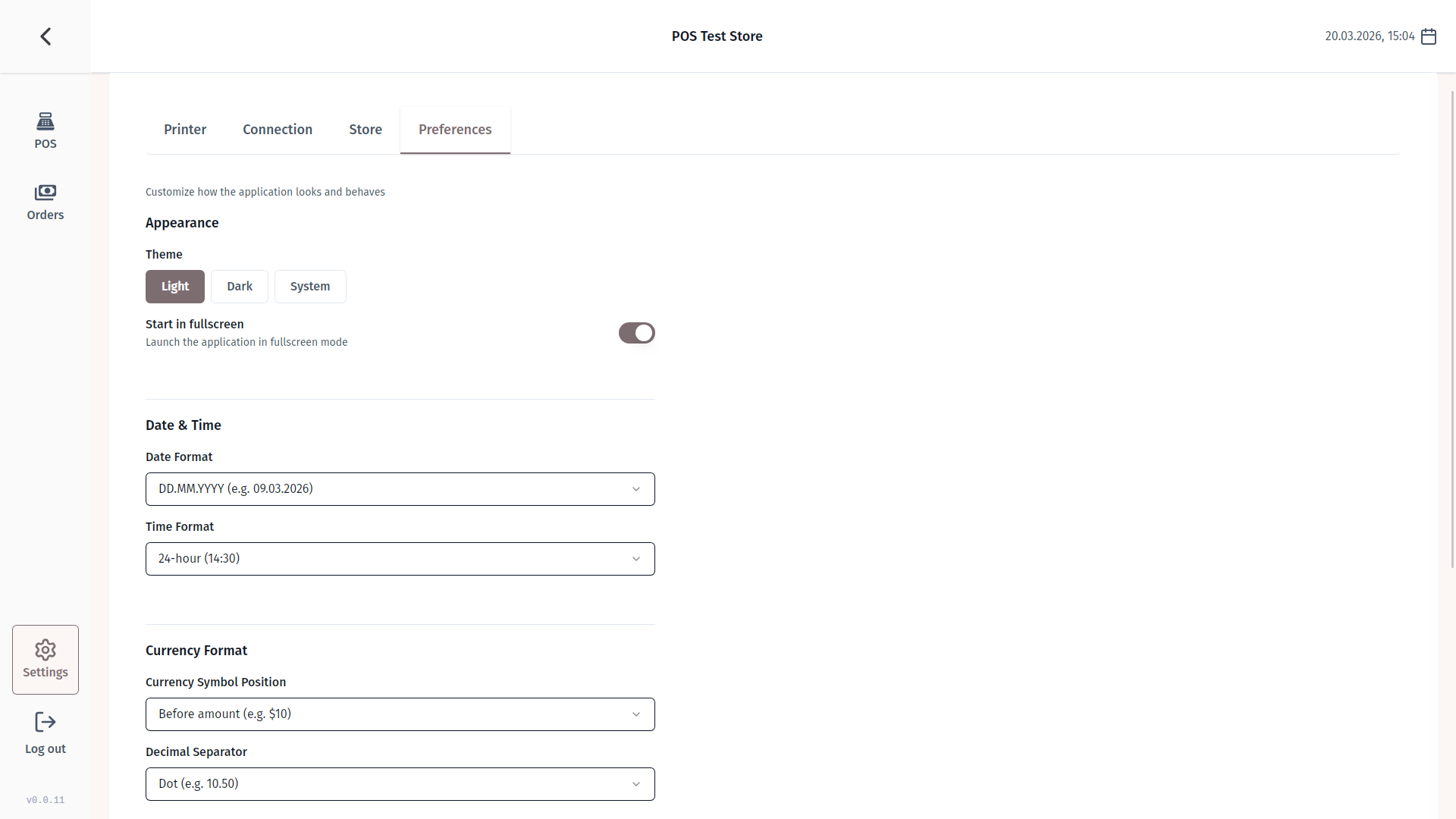The image size is (1456, 819).
Task: Go back using the left chevron arrow
Action: pos(45,36)
